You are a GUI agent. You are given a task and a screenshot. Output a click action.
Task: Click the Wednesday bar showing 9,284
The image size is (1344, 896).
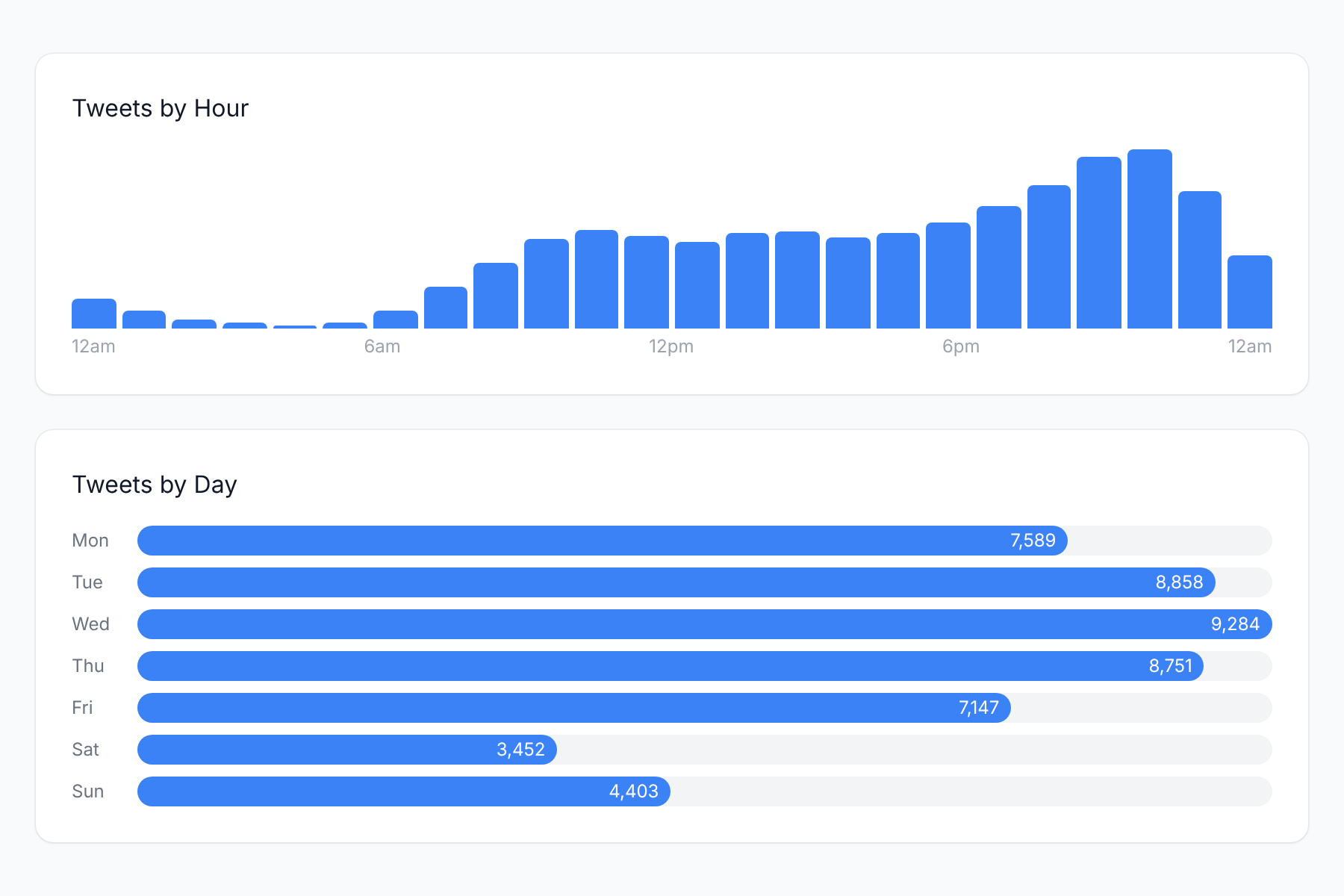tap(705, 624)
